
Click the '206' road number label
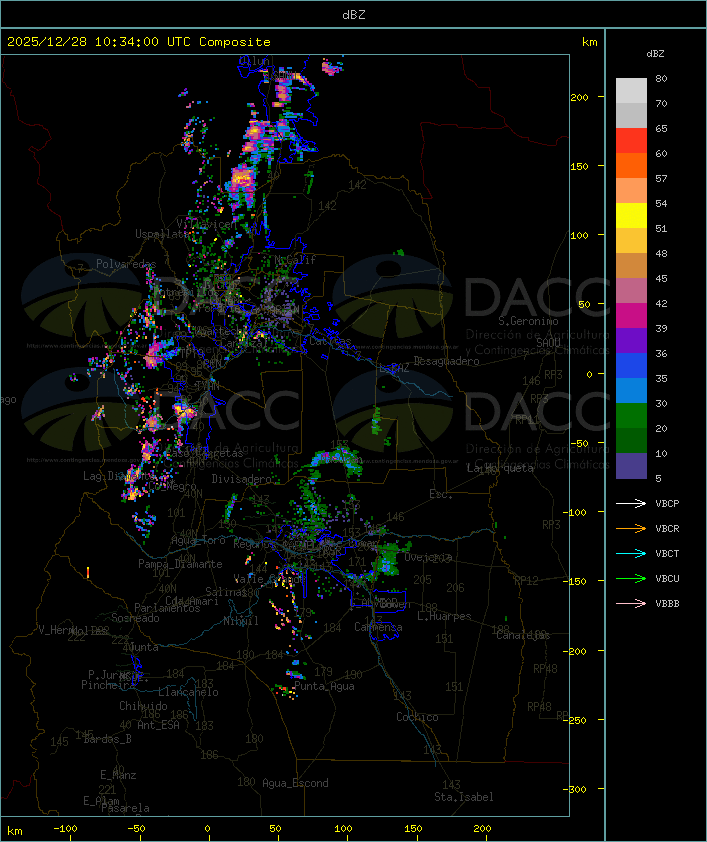pyautogui.click(x=455, y=587)
